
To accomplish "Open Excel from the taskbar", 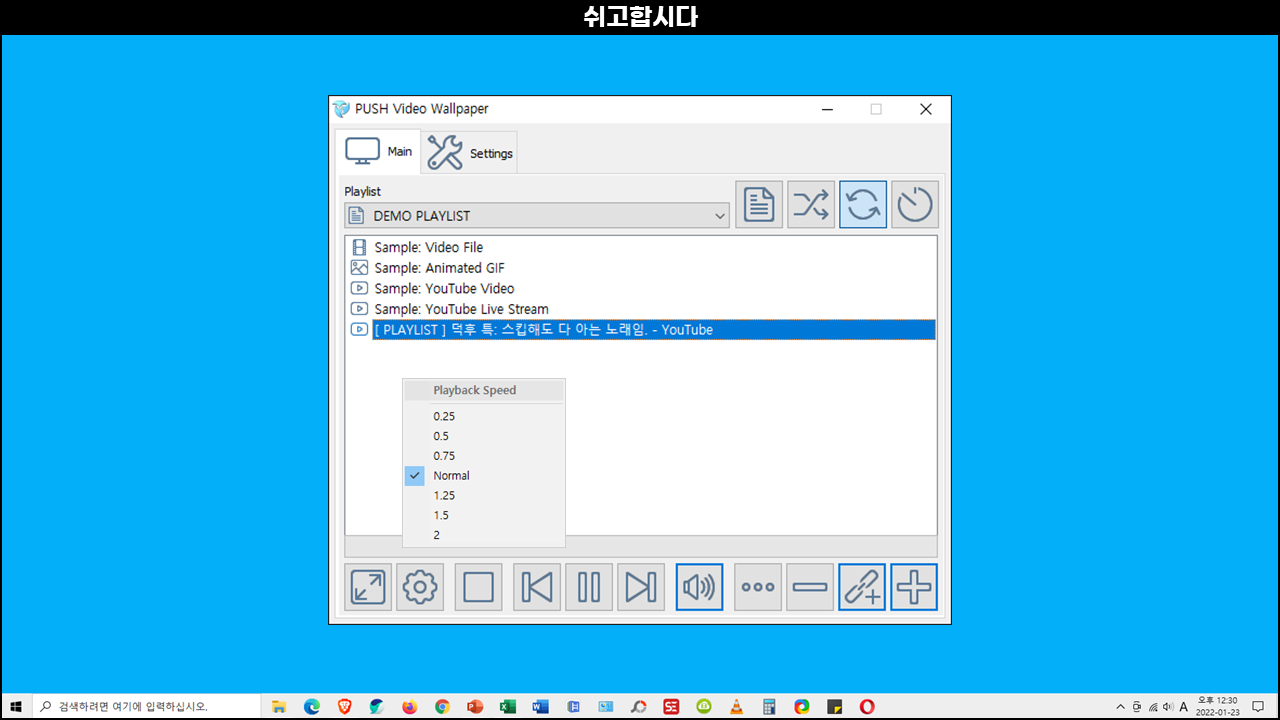I will pos(508,706).
